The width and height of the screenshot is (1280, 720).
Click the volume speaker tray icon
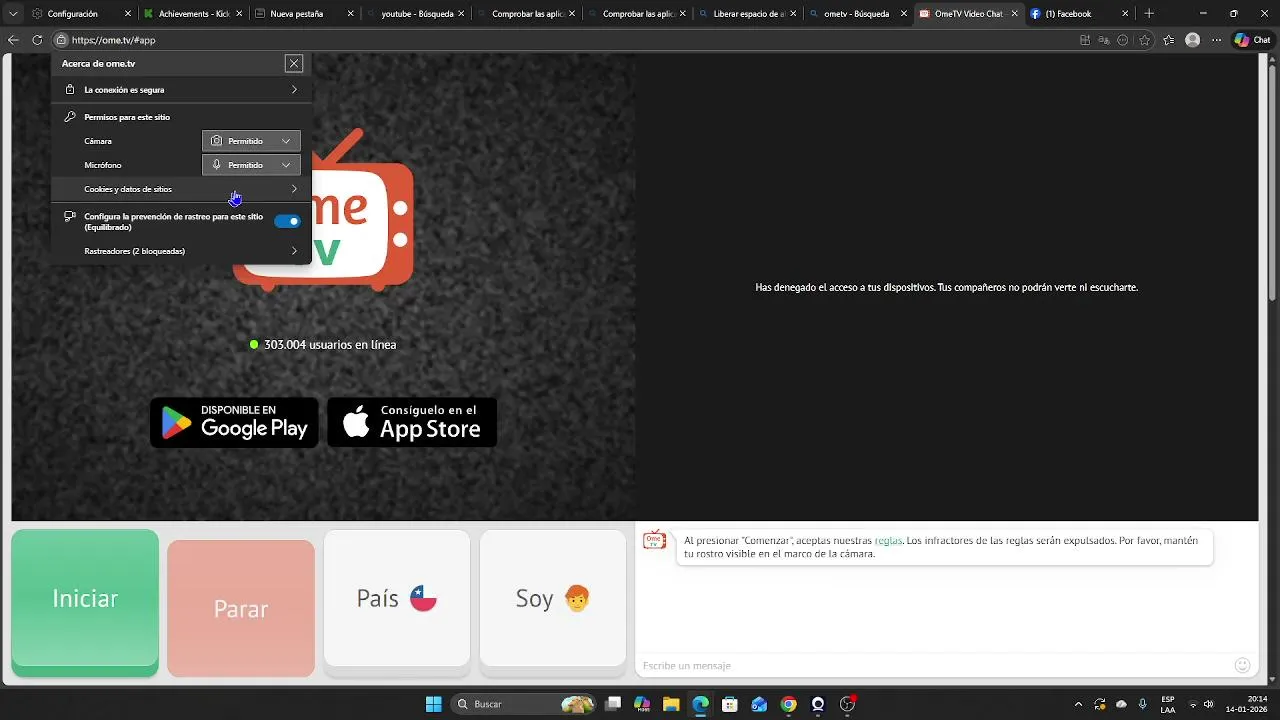coord(1209,704)
